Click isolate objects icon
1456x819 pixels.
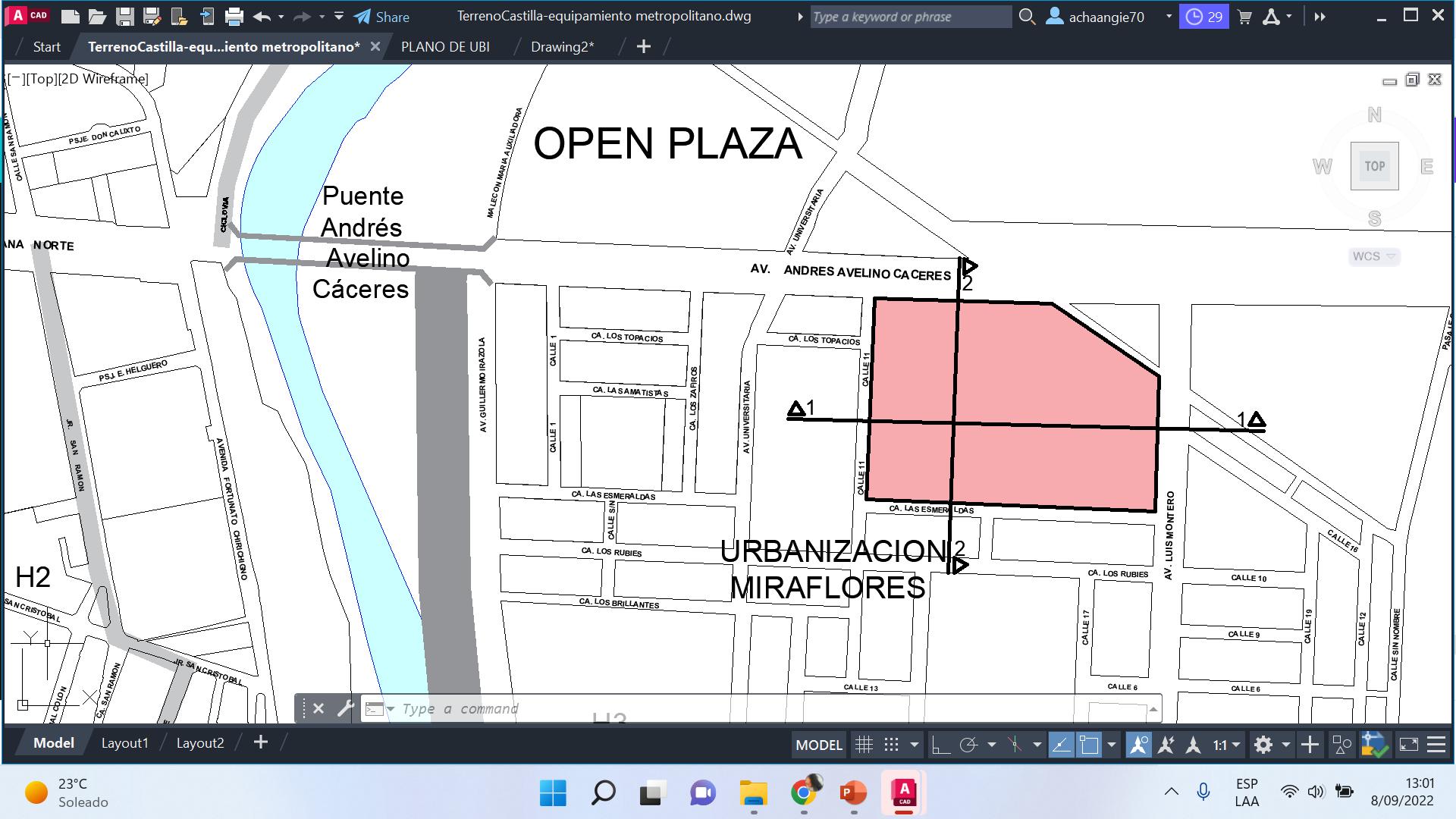coord(1341,745)
